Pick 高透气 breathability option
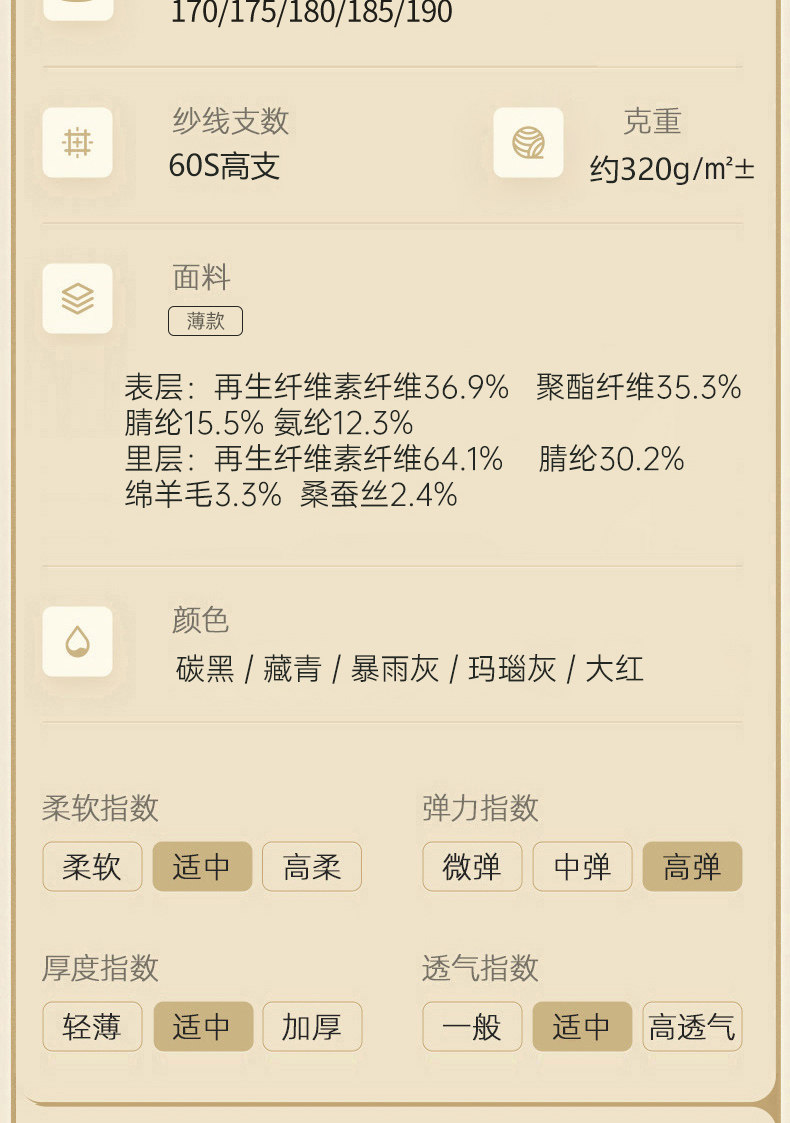Image resolution: width=790 pixels, height=1123 pixels. [x=692, y=1027]
